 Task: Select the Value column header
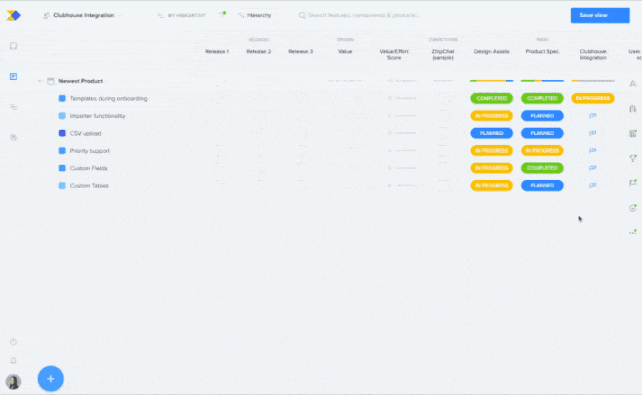[x=345, y=52]
